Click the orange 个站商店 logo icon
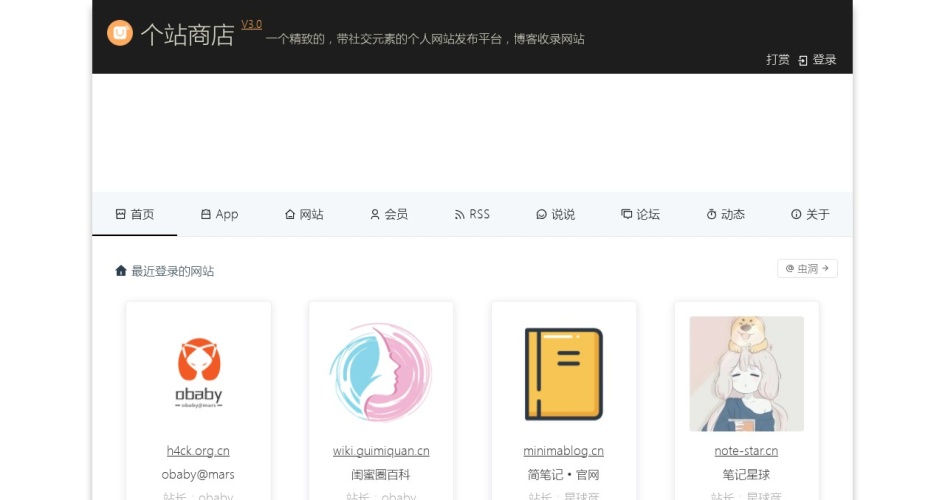This screenshot has height=500, width=945. 120,33
